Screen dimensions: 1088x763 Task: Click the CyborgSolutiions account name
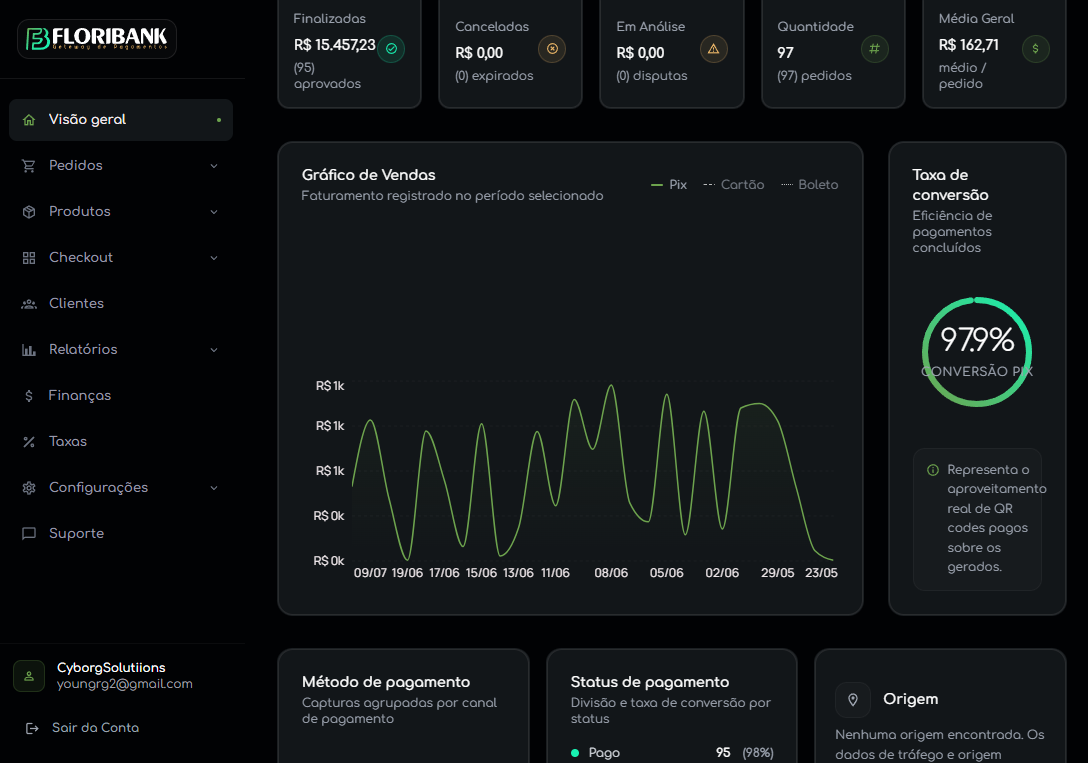[111, 667]
